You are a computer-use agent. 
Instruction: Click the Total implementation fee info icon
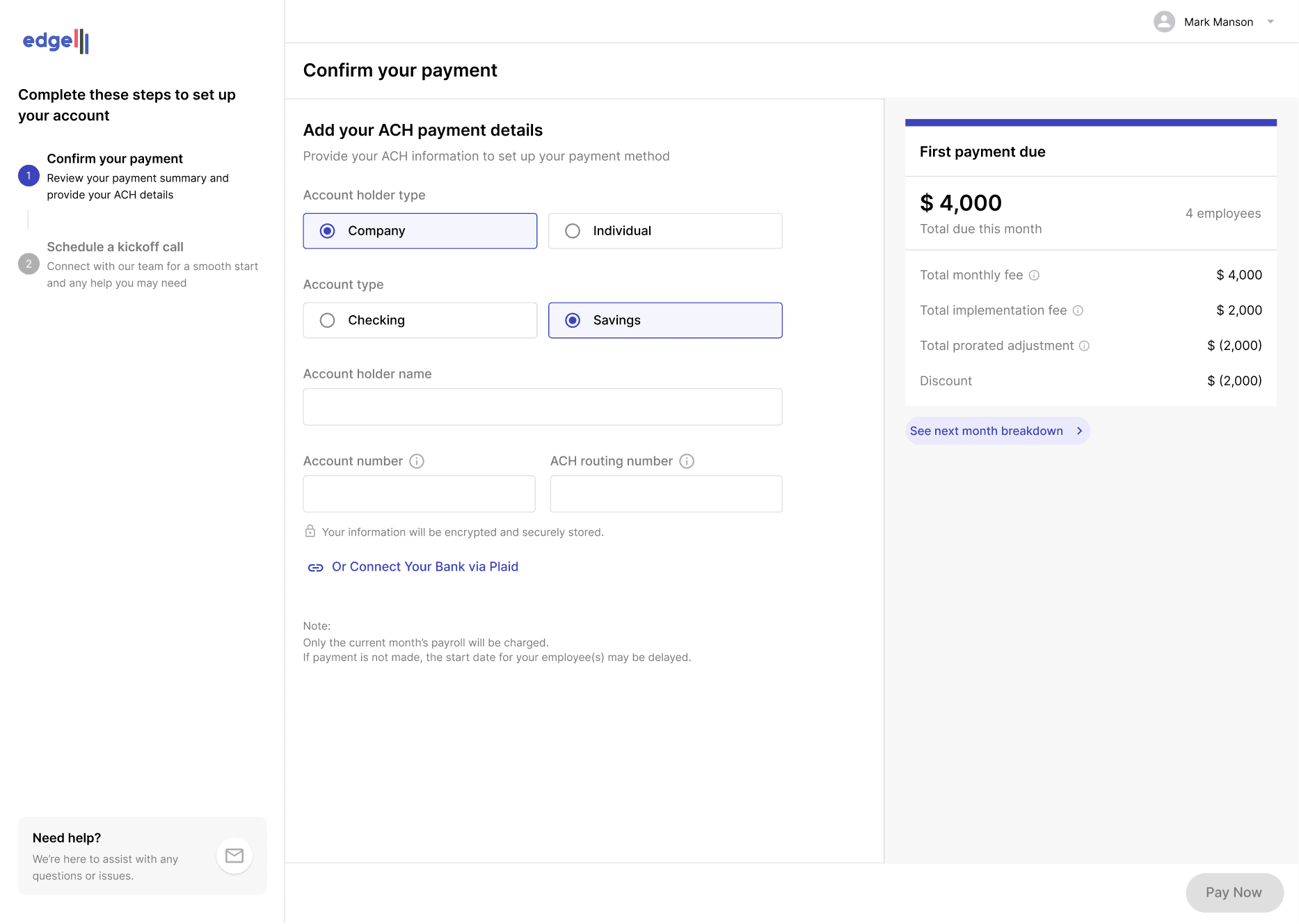(x=1078, y=311)
